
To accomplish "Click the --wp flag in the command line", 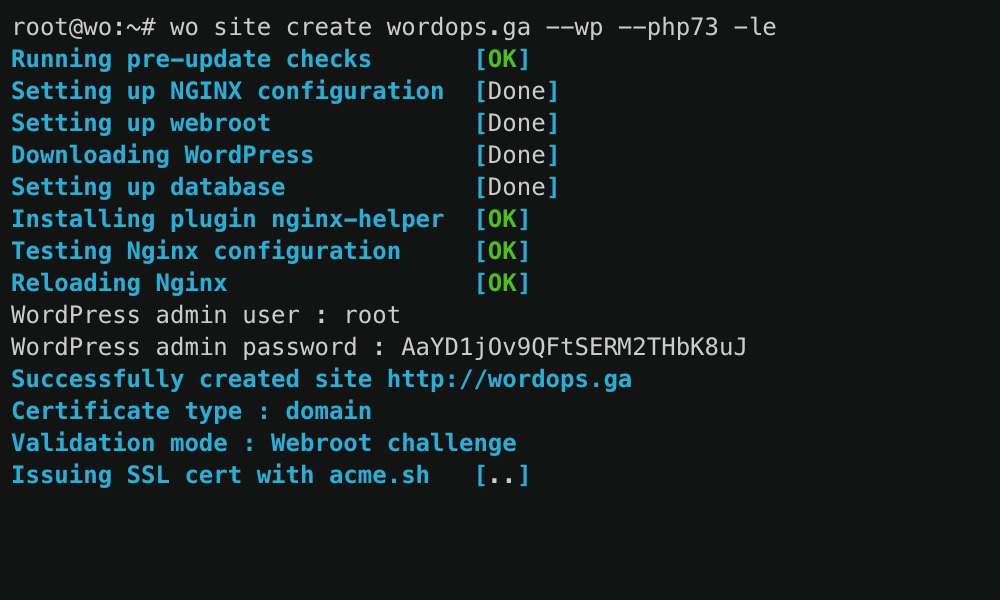I will tap(574, 27).
